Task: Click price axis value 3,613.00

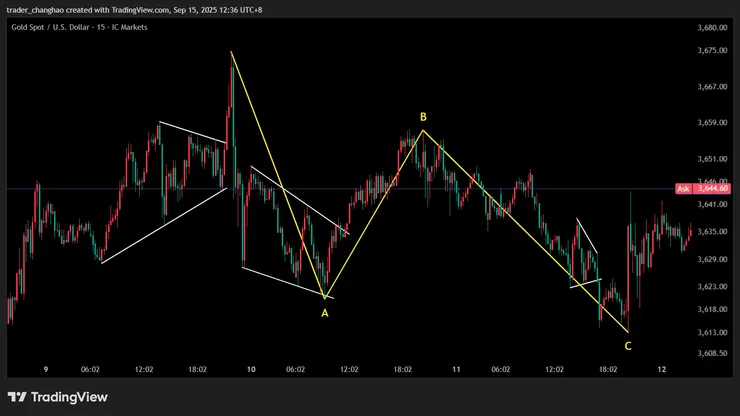Action: tap(712, 332)
